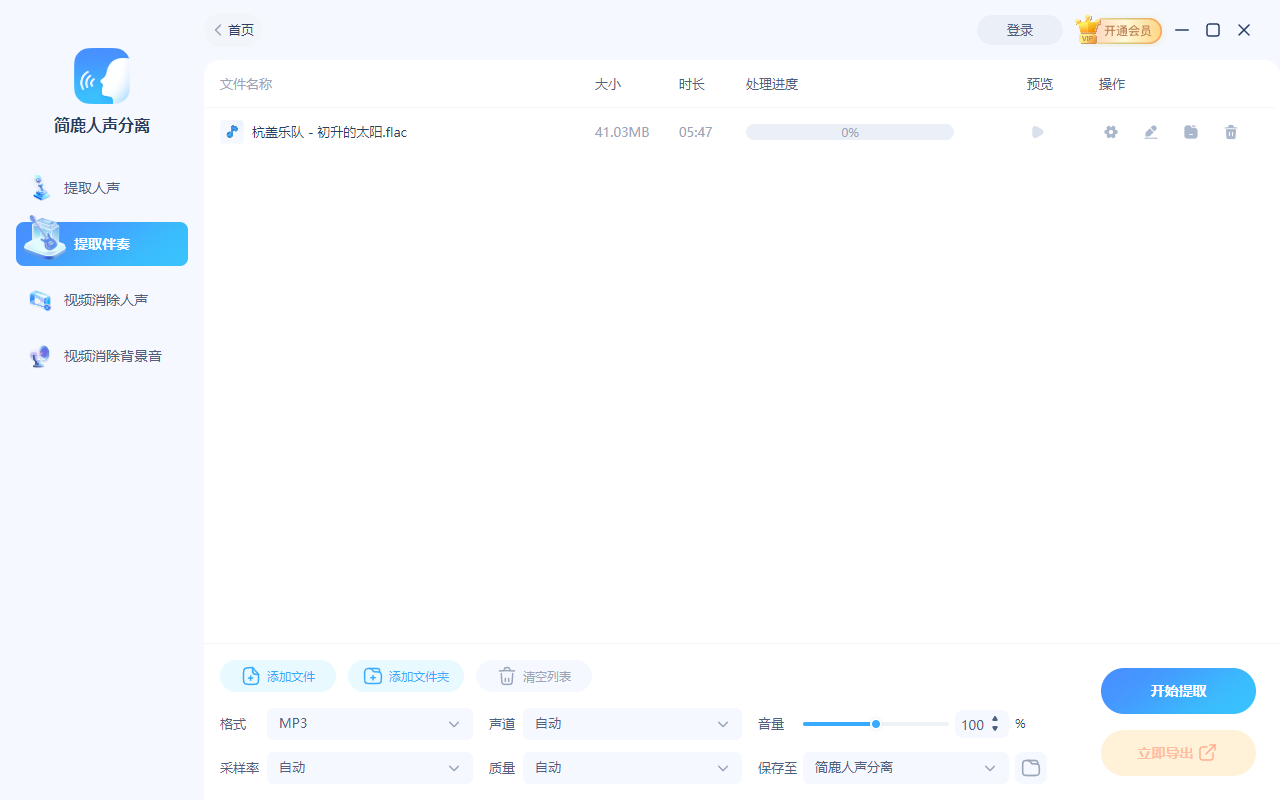Screen dimensions: 1280x800
Task: Delete the flac file via the trash icon
Action: 1230,131
